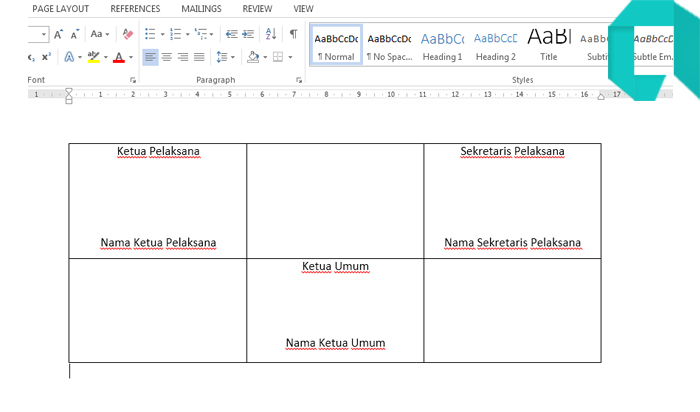The image size is (700, 412).
Task: Align paragraph text to the right
Action: pos(183,57)
